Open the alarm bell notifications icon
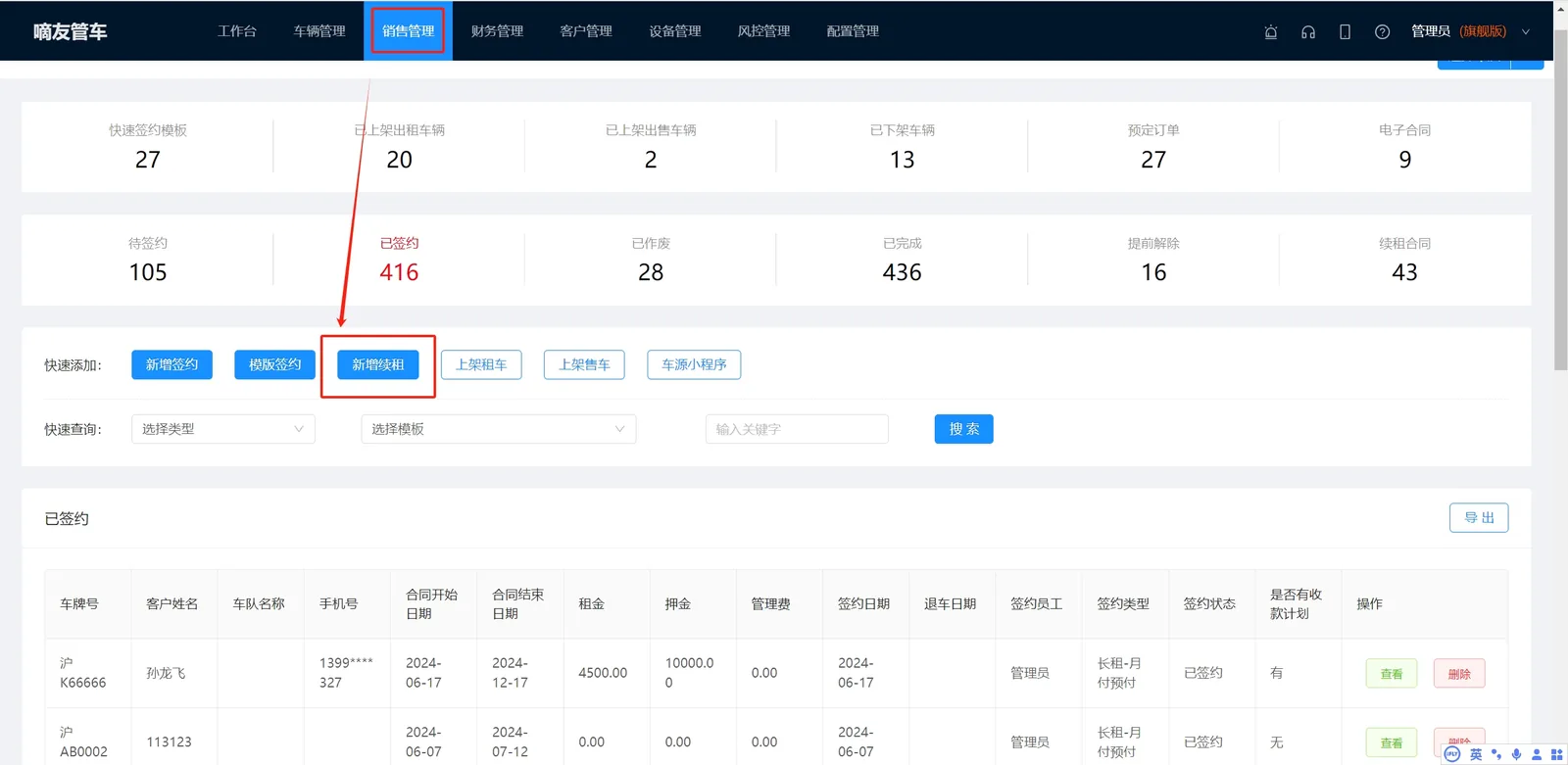 (1271, 31)
